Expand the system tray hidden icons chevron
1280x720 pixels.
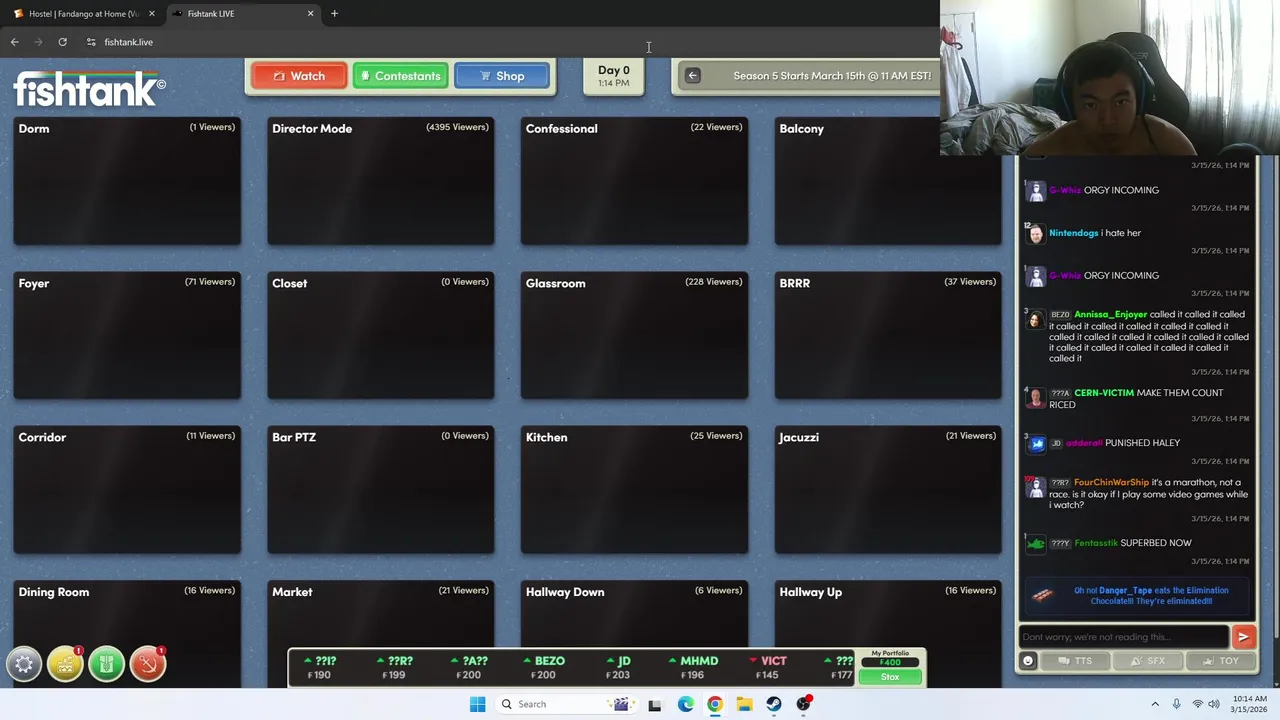(x=1155, y=704)
